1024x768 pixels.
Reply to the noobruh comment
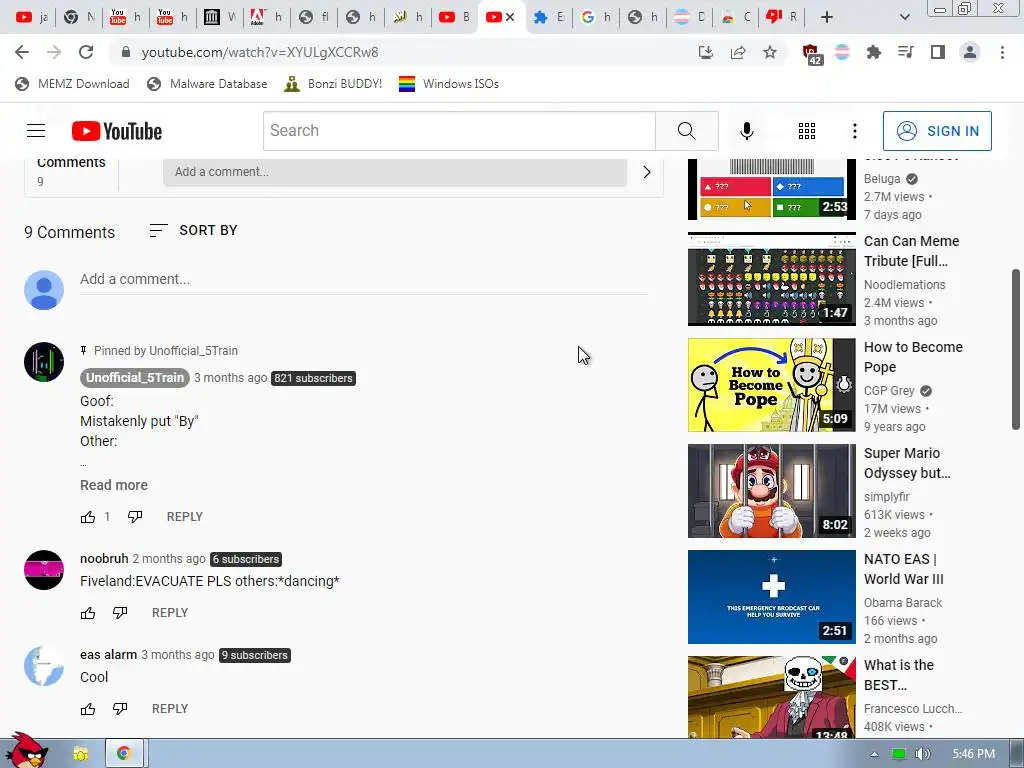[170, 613]
